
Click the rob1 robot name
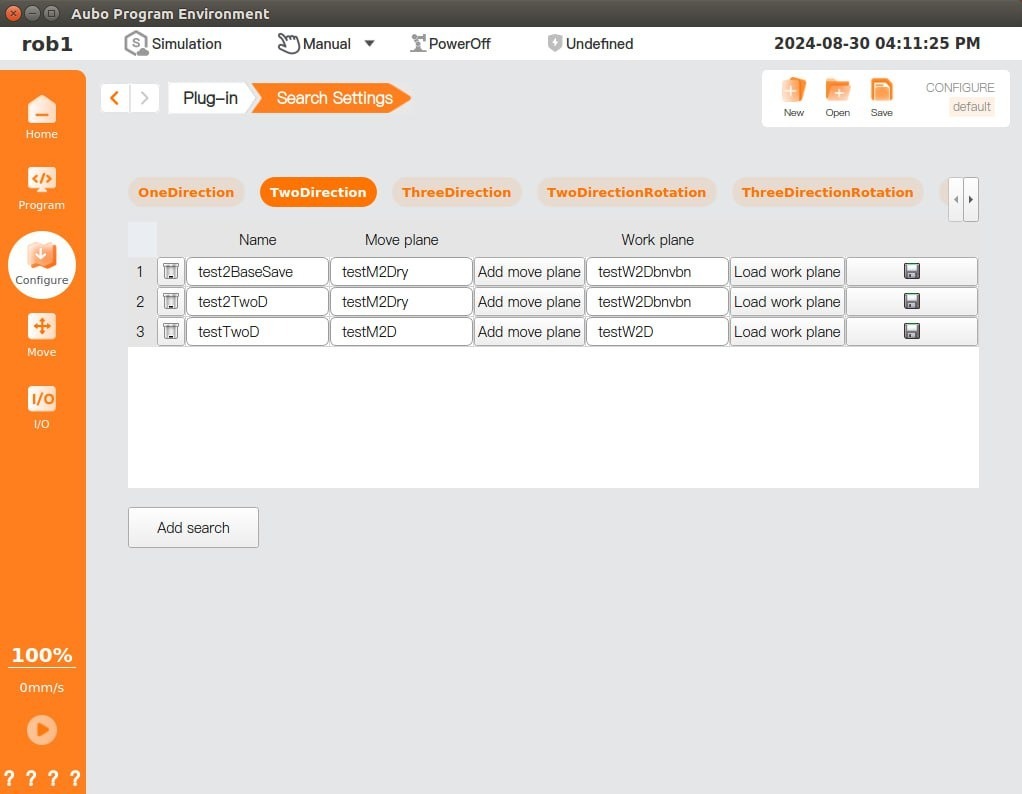pyautogui.click(x=47, y=44)
